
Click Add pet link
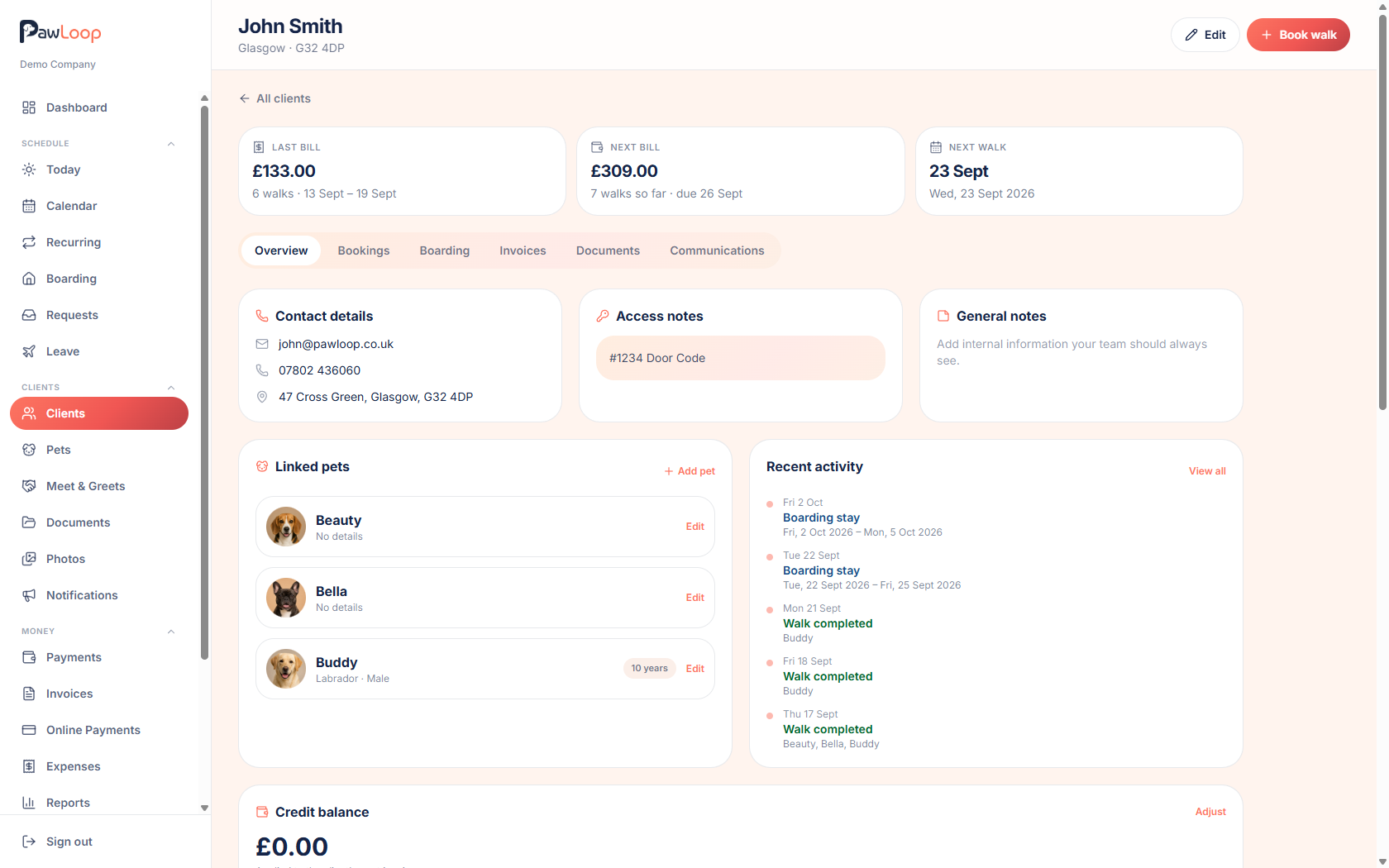[x=690, y=471]
